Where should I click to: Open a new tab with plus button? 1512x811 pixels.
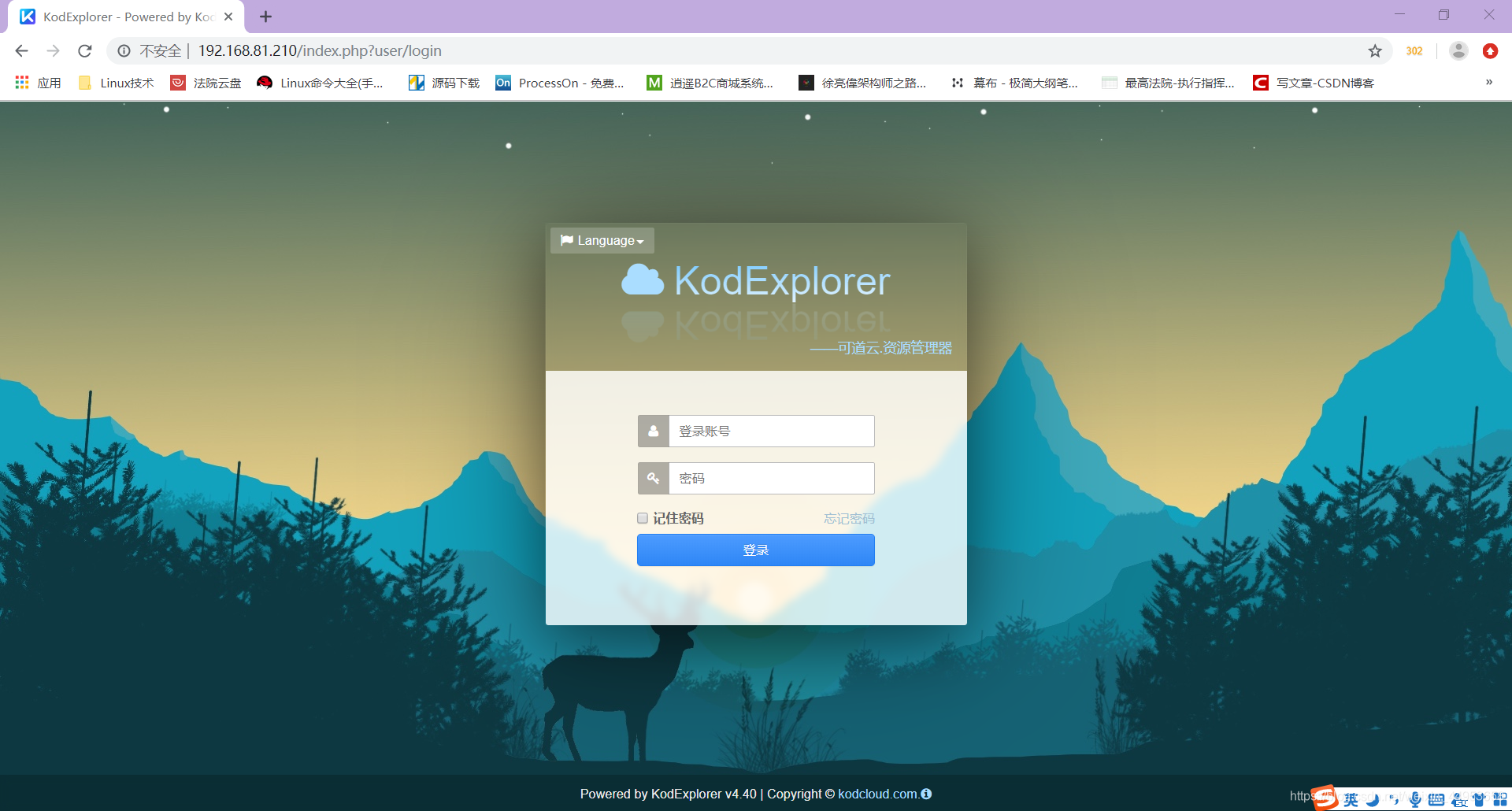[266, 17]
